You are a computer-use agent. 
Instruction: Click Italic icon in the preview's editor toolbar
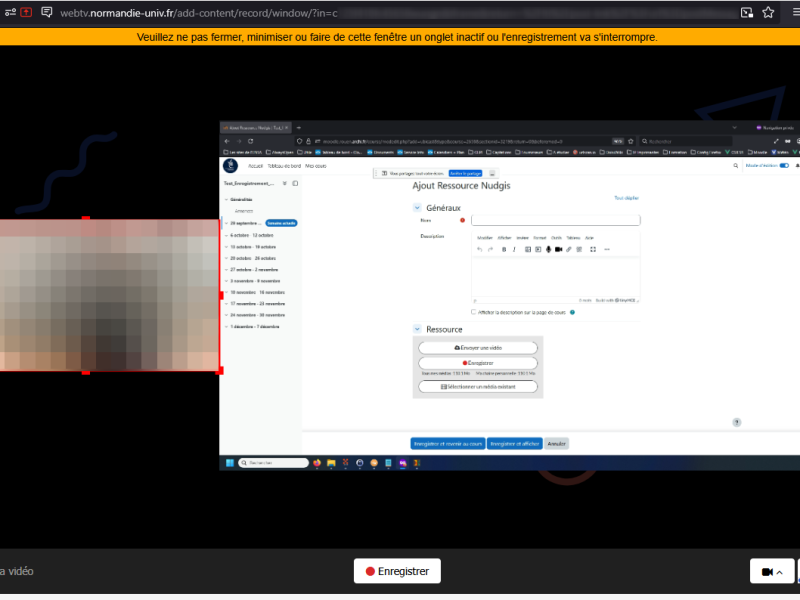coord(514,249)
